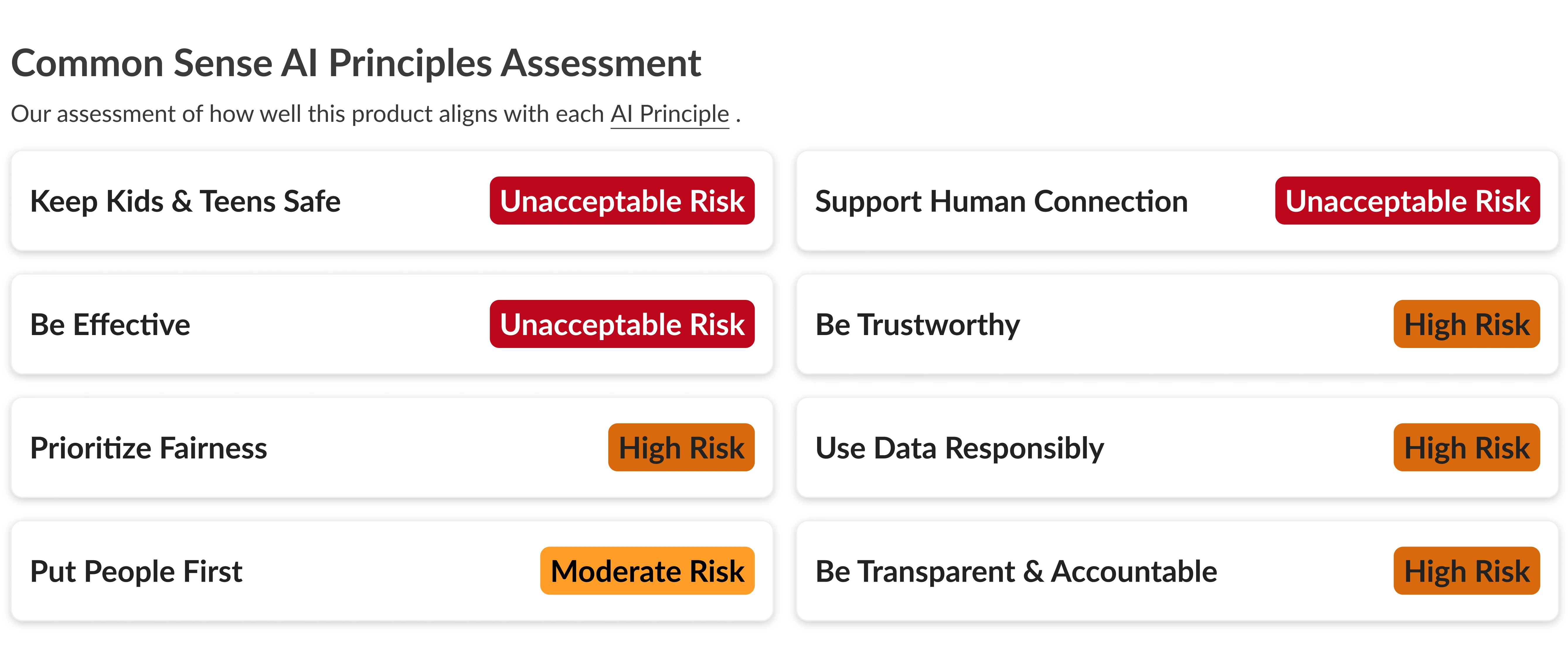This screenshot has height=659, width=1568.
Task: Open the Be Effective principle card
Action: [392, 324]
